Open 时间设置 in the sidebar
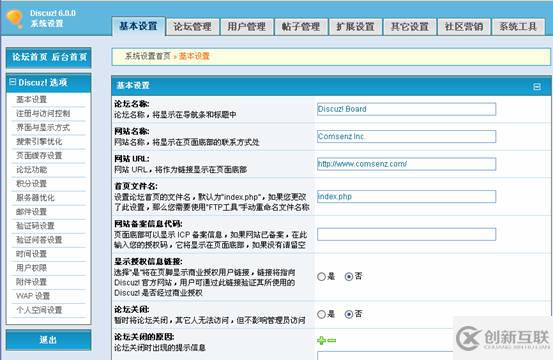Viewport: 553px width, 360px height. [x=31, y=254]
